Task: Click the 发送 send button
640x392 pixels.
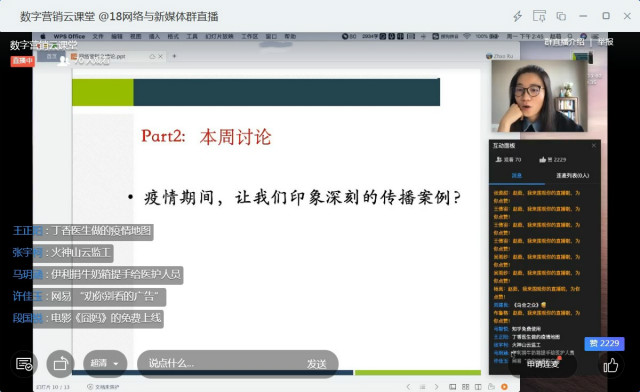Action: [x=316, y=363]
